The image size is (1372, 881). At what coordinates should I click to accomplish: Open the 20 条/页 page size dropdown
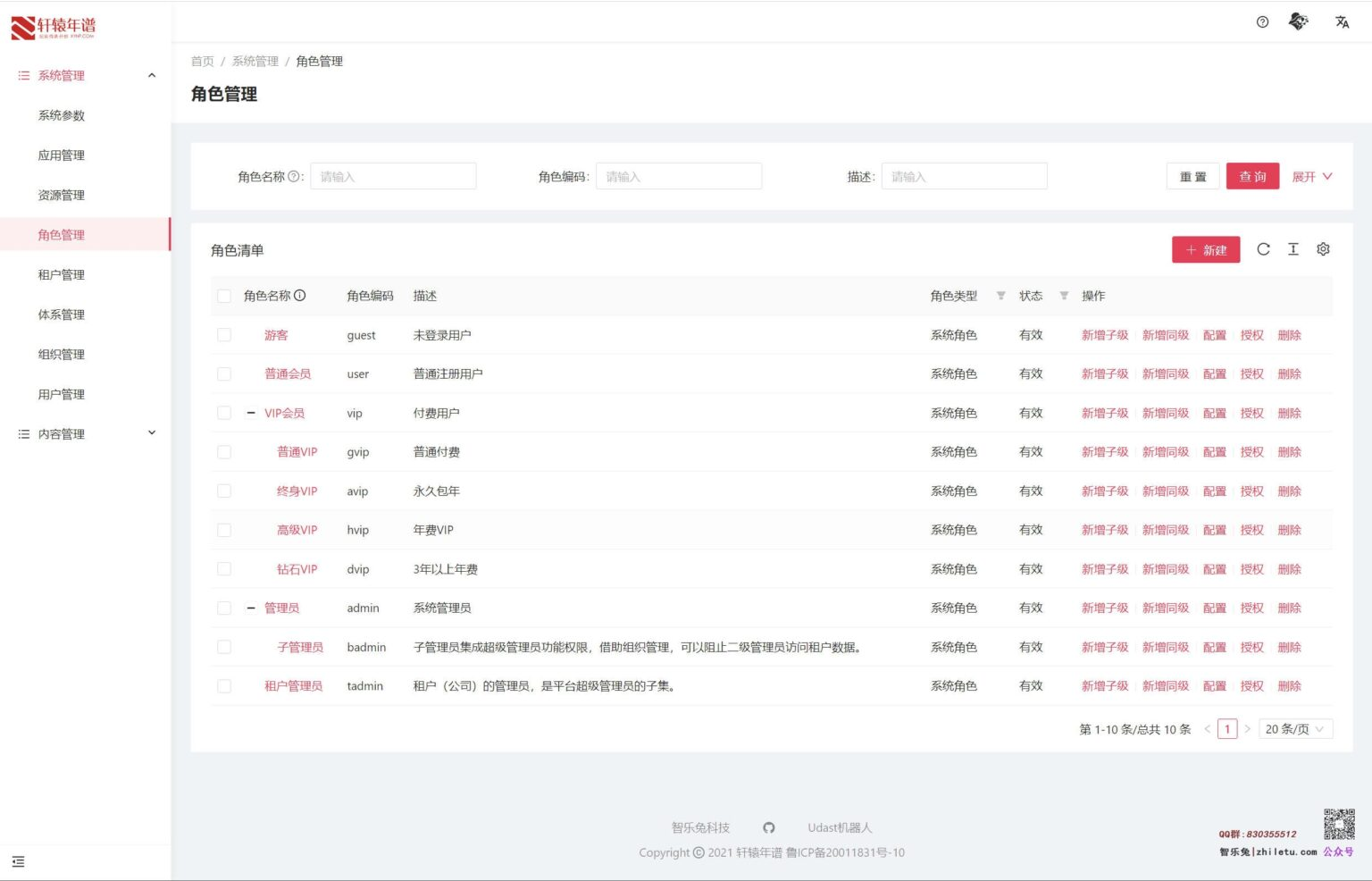(x=1296, y=729)
